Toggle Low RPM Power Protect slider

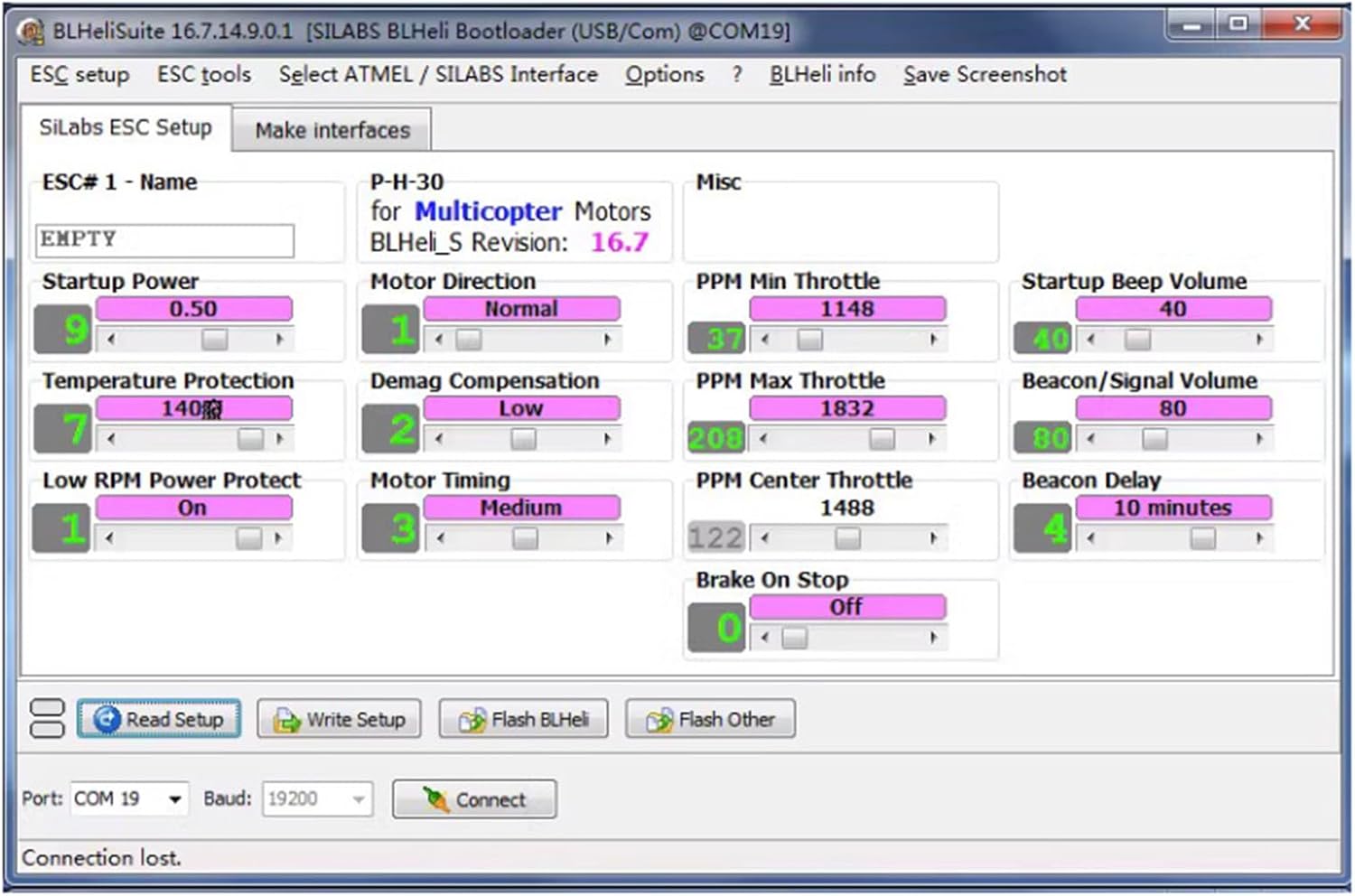click(x=248, y=538)
